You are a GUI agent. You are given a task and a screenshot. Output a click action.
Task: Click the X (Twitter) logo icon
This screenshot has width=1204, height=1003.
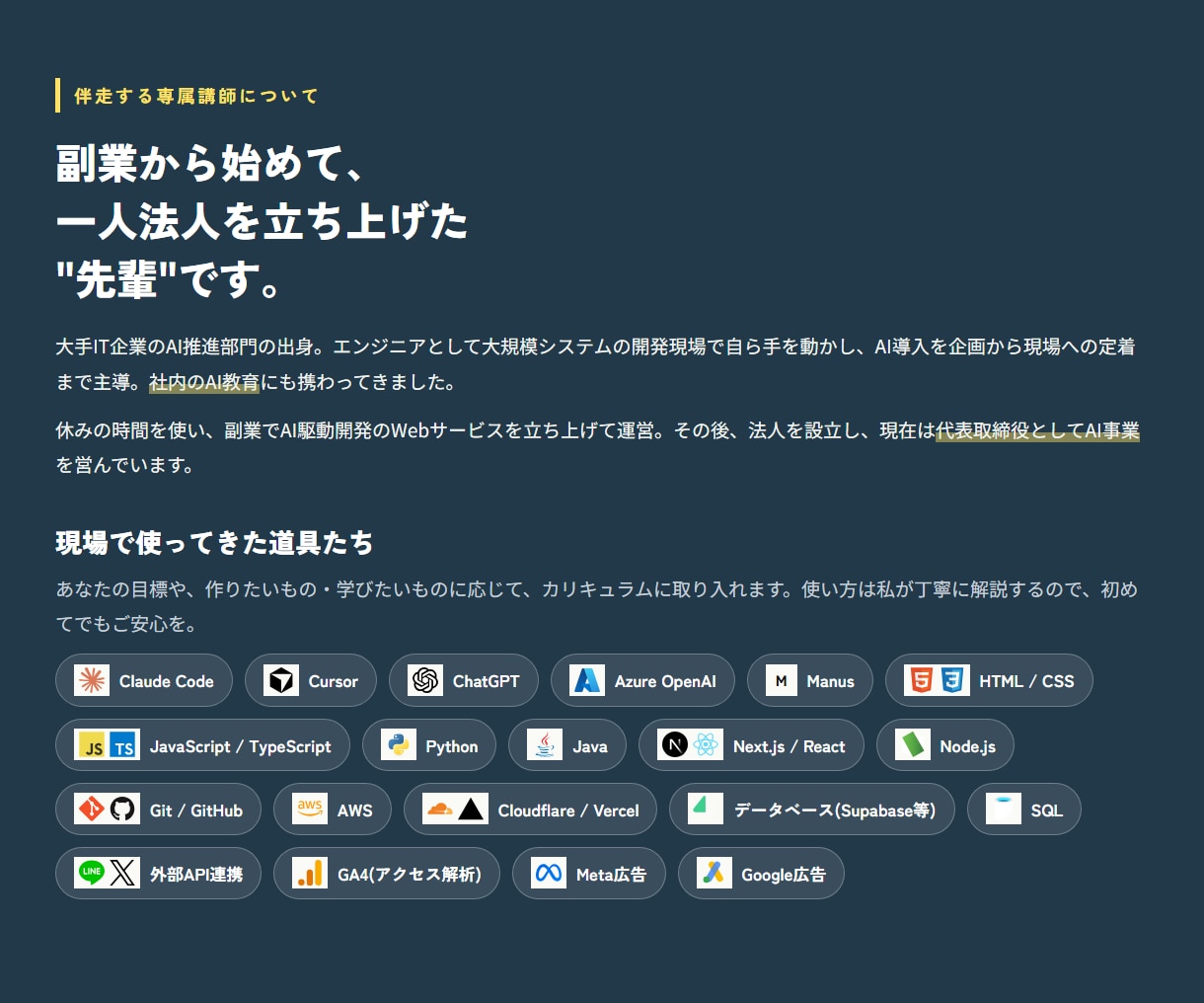[123, 873]
